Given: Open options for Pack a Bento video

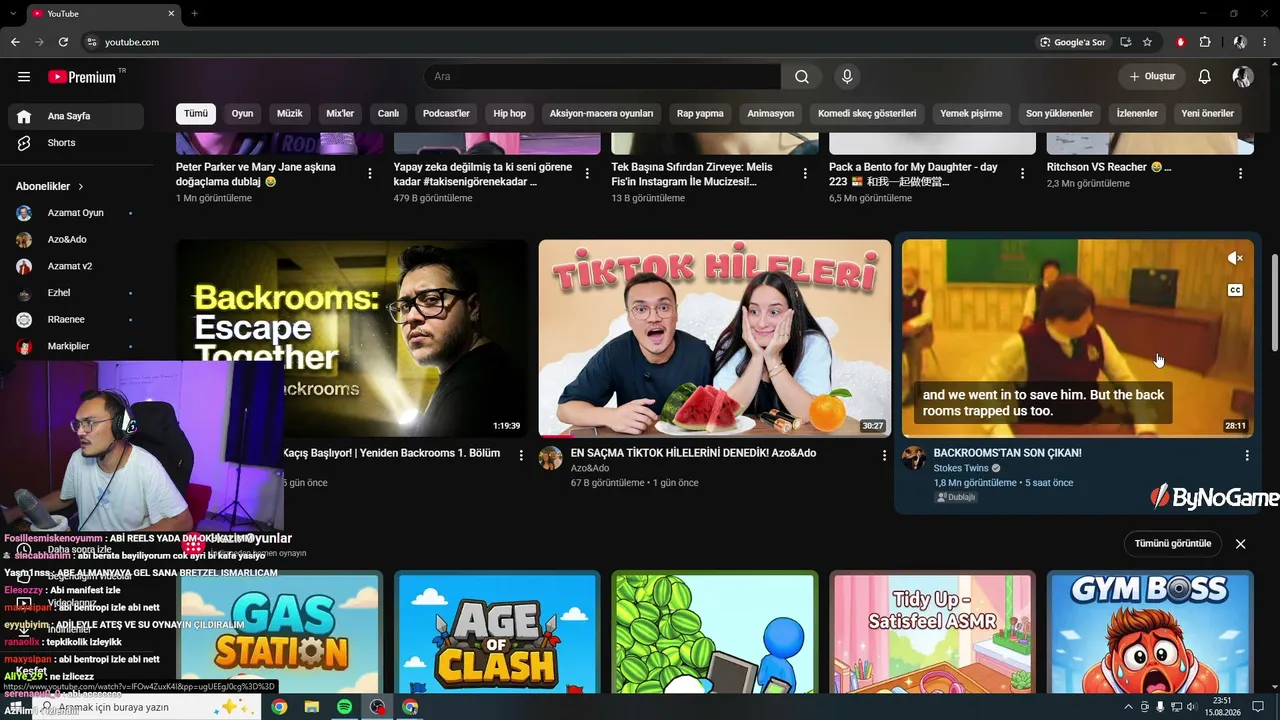Looking at the screenshot, I should (x=1023, y=173).
